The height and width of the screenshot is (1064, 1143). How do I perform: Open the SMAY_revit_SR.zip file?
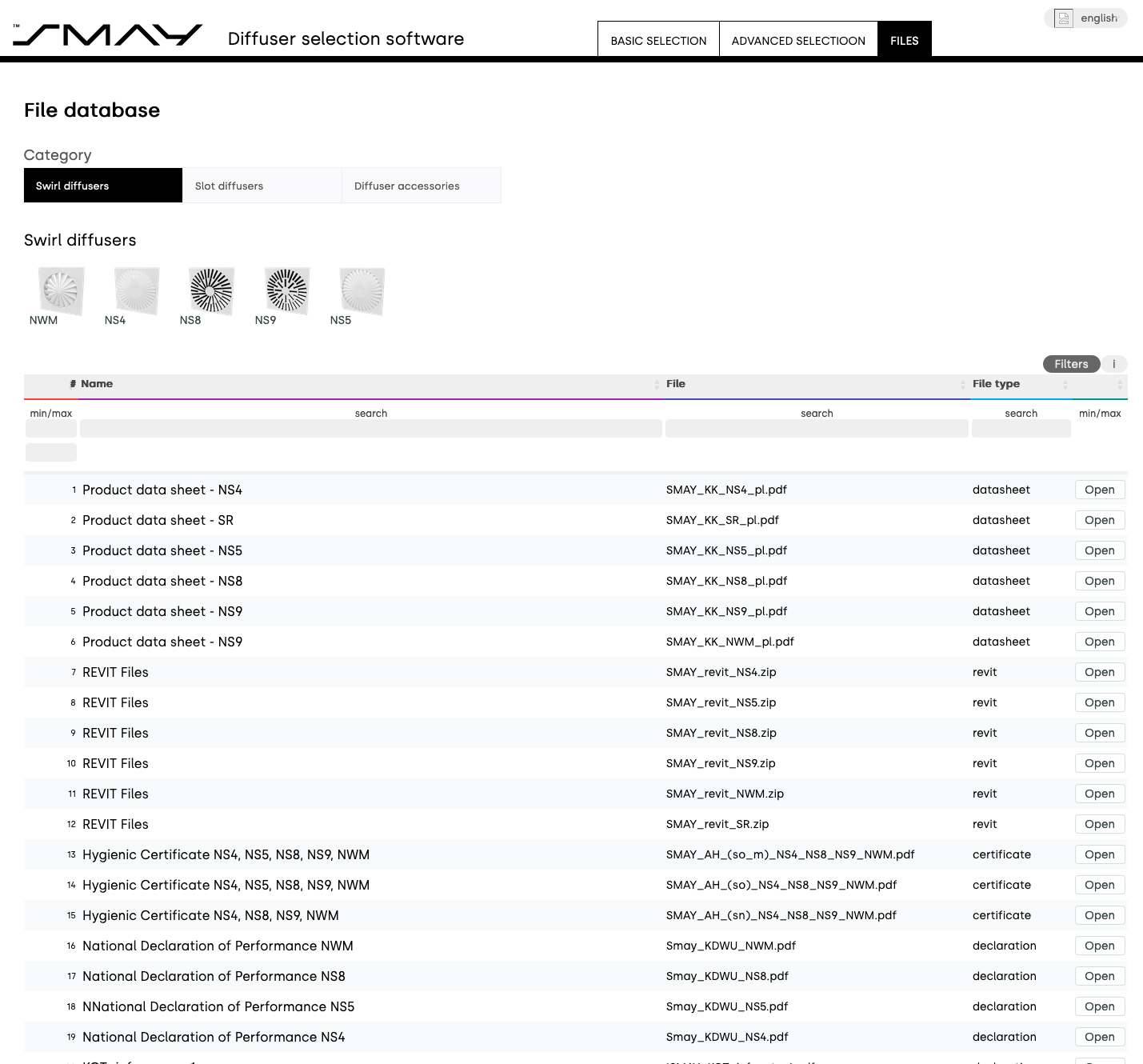pyautogui.click(x=1100, y=824)
